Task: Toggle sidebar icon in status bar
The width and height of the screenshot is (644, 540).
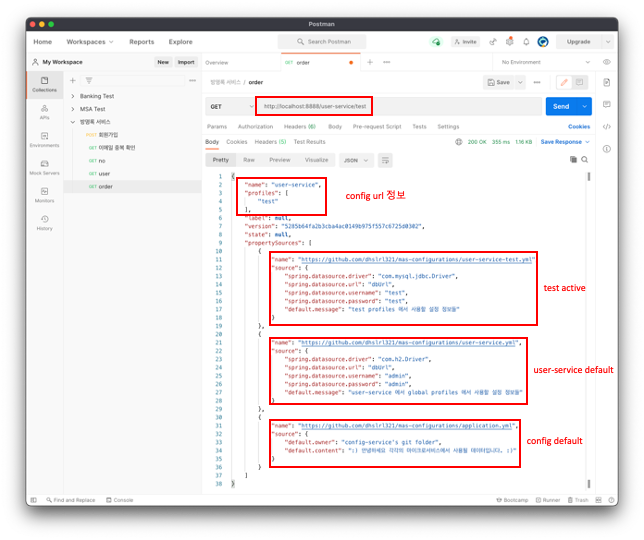Action: pos(34,500)
